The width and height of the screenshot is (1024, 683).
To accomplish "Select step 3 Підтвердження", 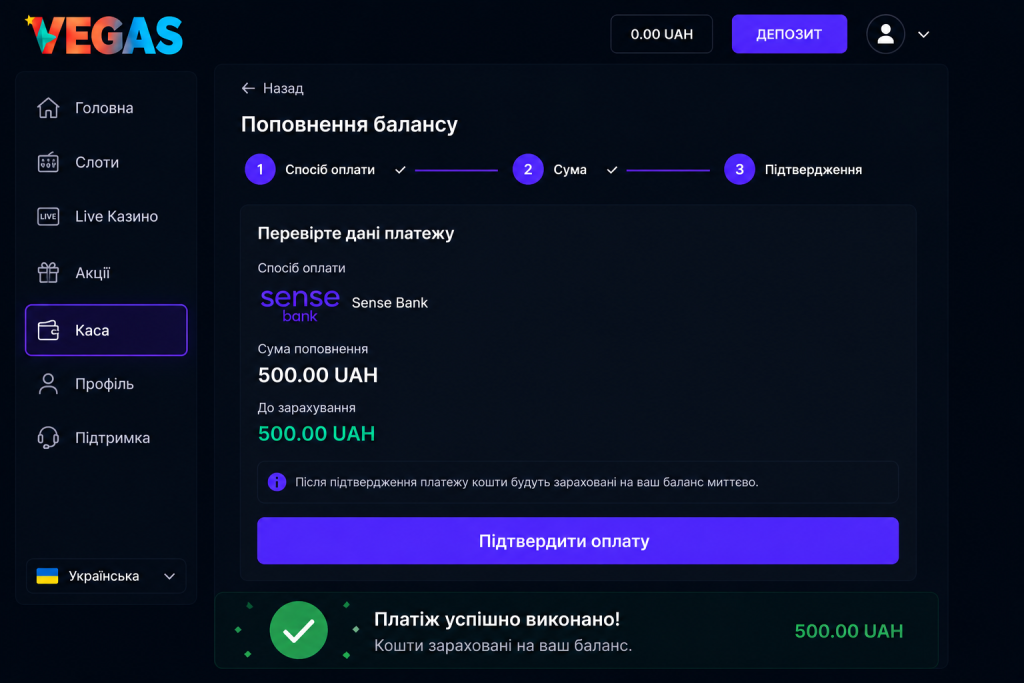I will pos(793,170).
